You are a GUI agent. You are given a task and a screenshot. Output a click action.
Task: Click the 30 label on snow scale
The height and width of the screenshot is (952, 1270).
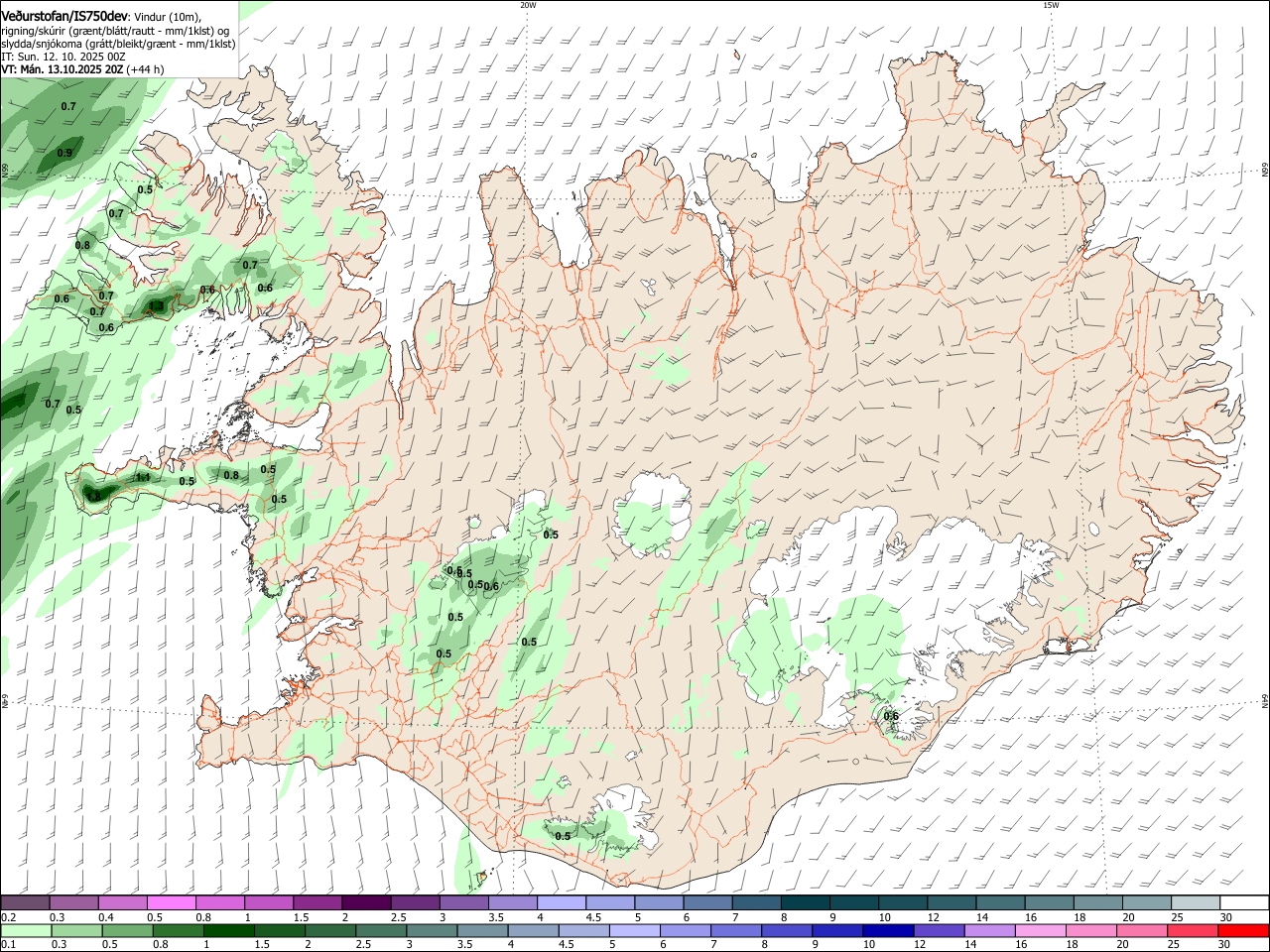tap(1225, 917)
